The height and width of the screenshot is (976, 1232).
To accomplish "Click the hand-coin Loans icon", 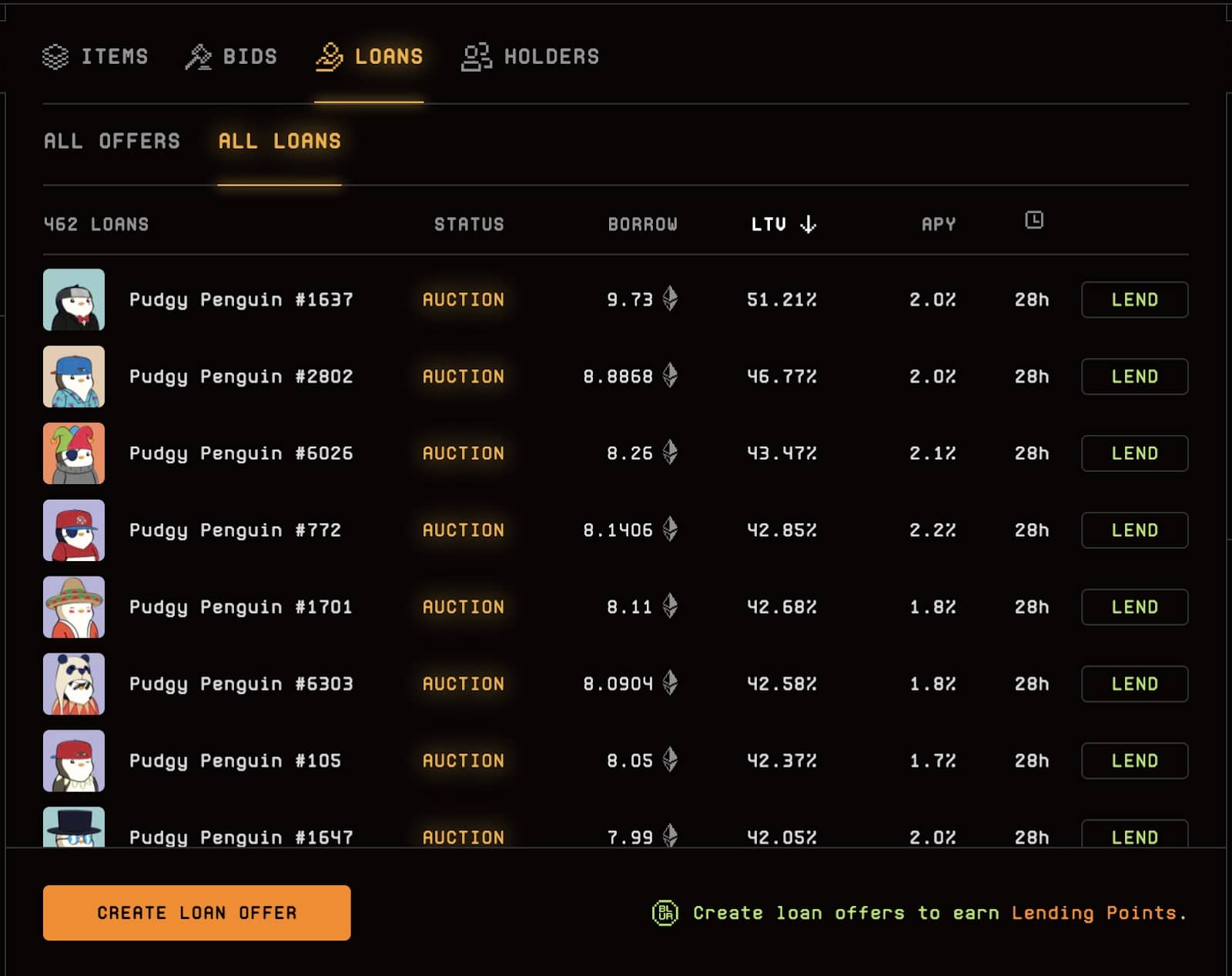I will (x=329, y=57).
